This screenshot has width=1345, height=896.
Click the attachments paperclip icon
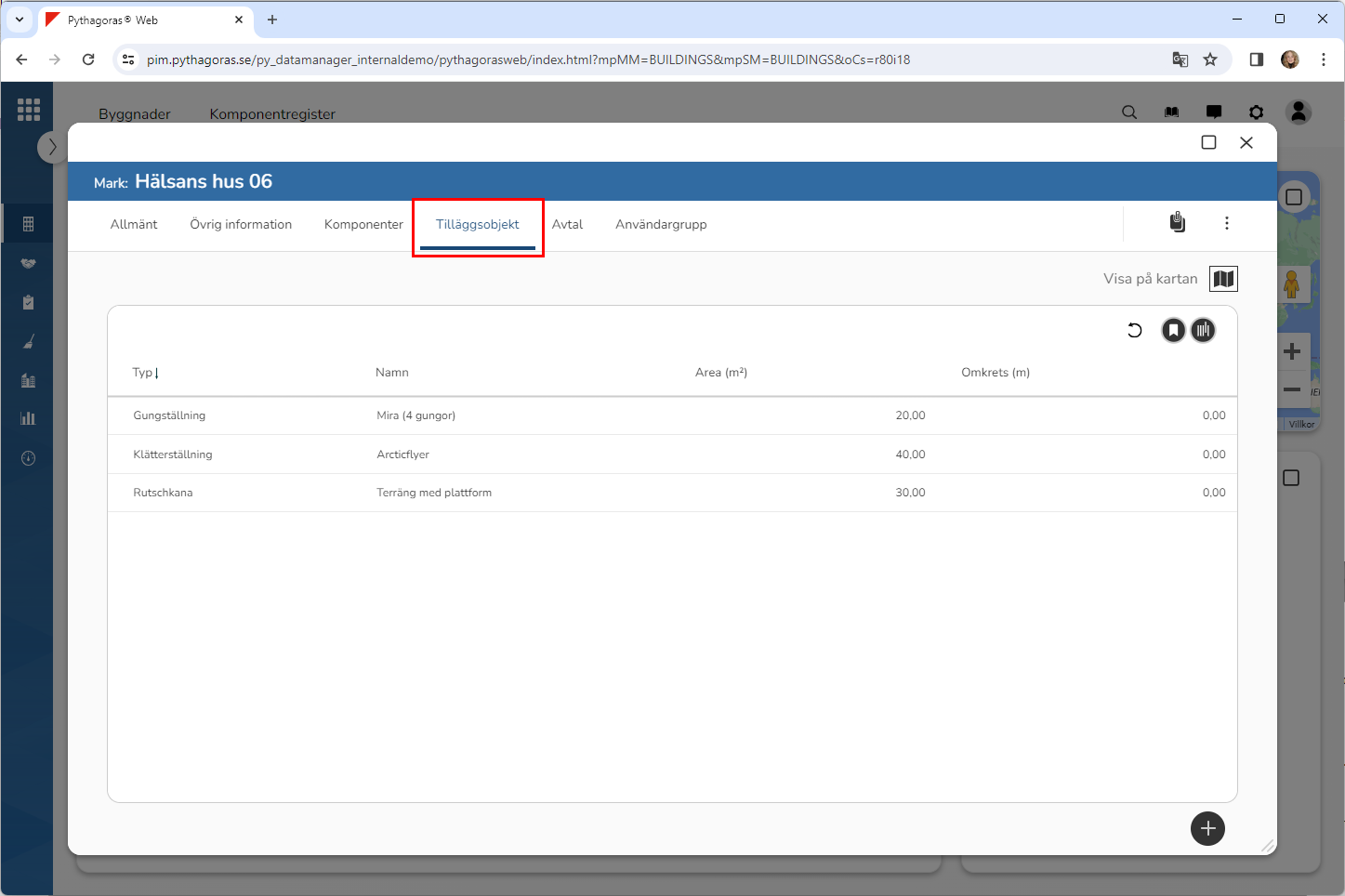point(1177,223)
